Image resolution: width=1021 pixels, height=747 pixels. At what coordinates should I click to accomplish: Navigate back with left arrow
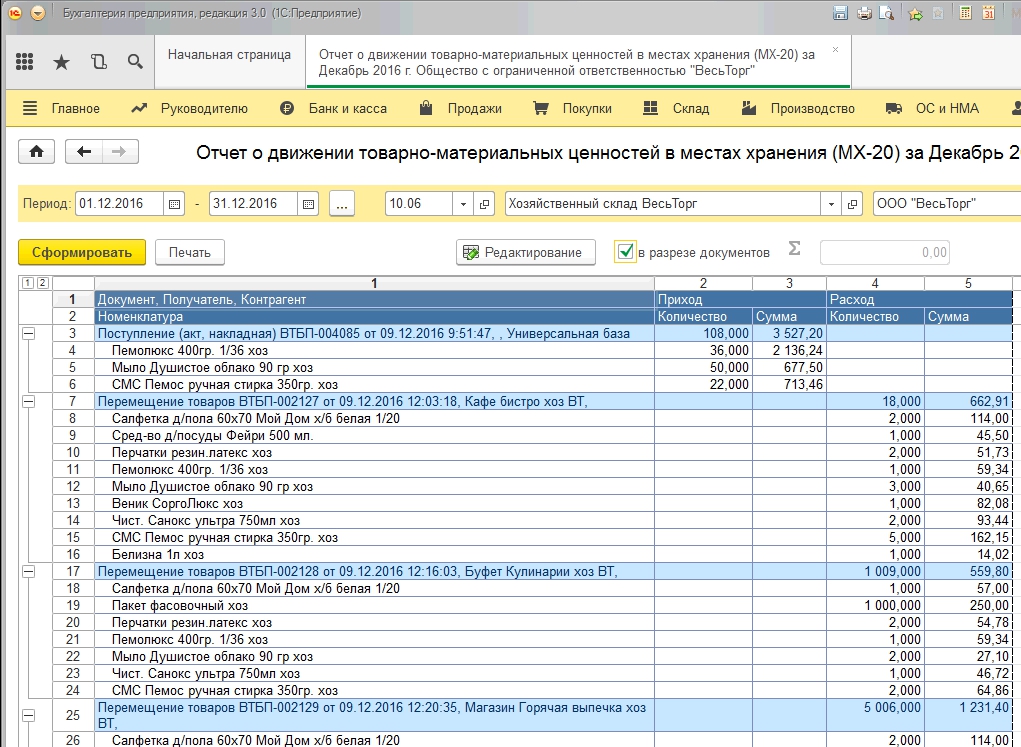pos(84,152)
